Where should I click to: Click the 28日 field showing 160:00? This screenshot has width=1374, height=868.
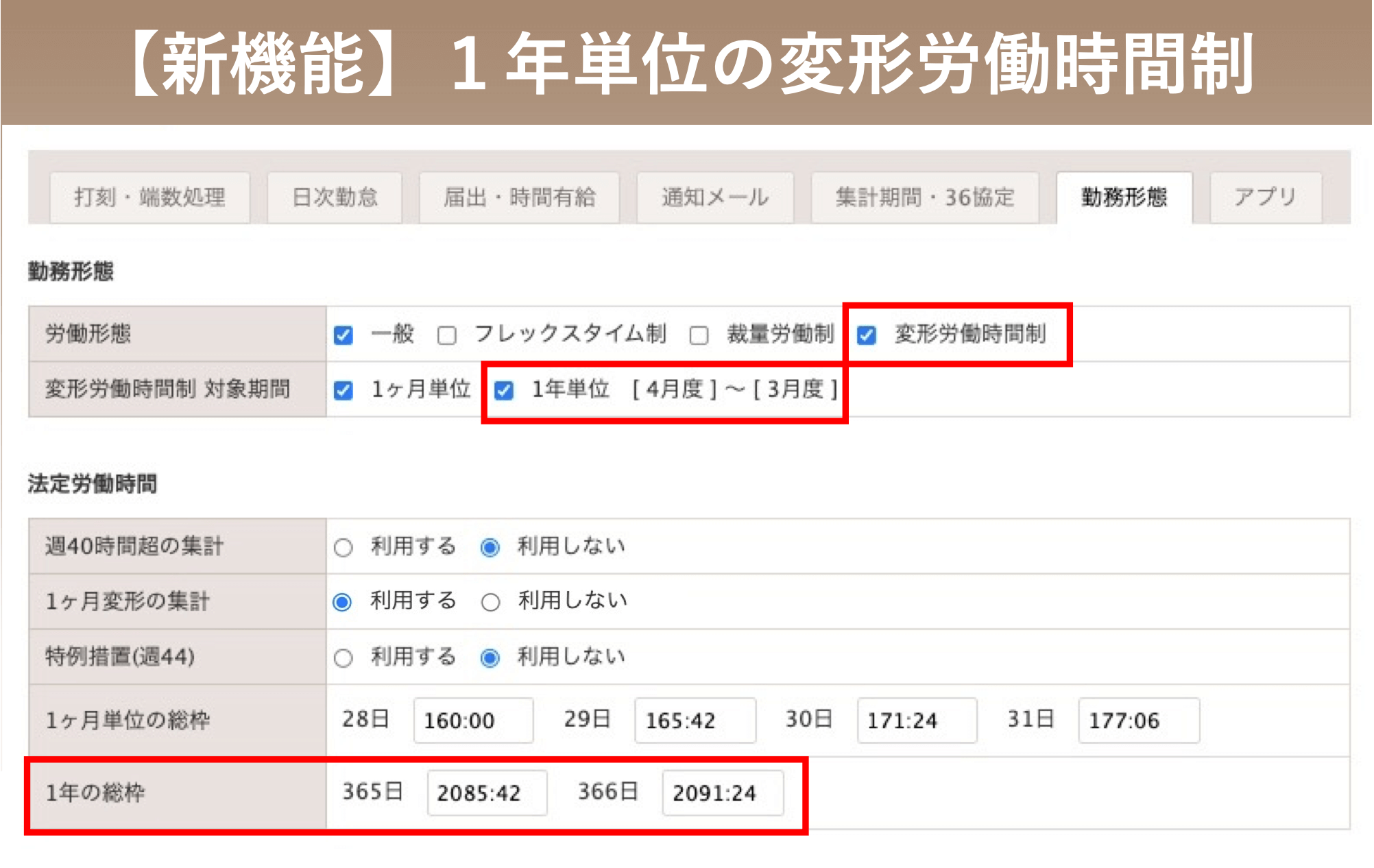[473, 721]
